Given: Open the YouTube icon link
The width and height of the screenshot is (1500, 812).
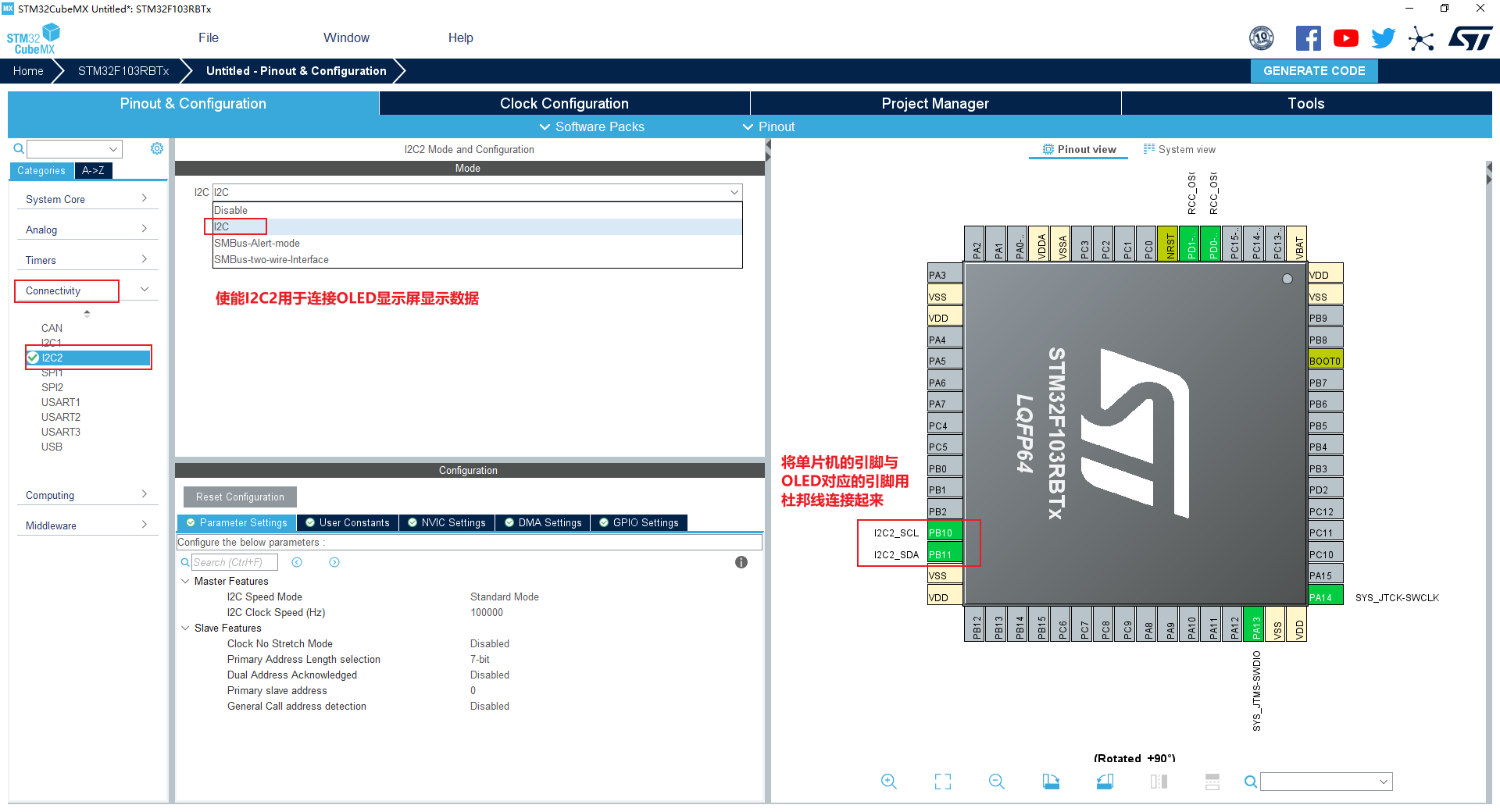Looking at the screenshot, I should 1345,38.
